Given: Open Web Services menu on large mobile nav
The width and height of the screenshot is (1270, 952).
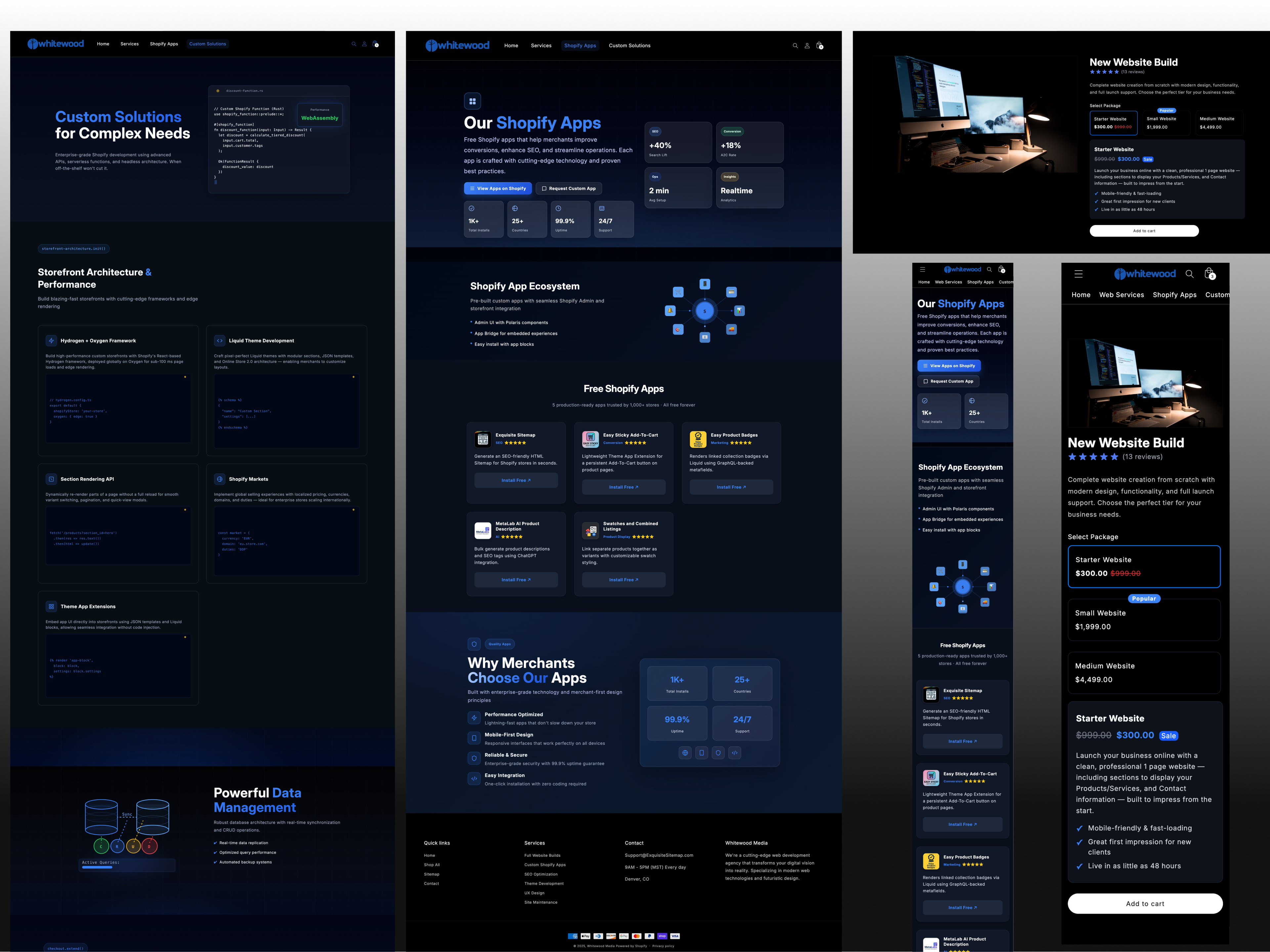Looking at the screenshot, I should [x=1121, y=295].
